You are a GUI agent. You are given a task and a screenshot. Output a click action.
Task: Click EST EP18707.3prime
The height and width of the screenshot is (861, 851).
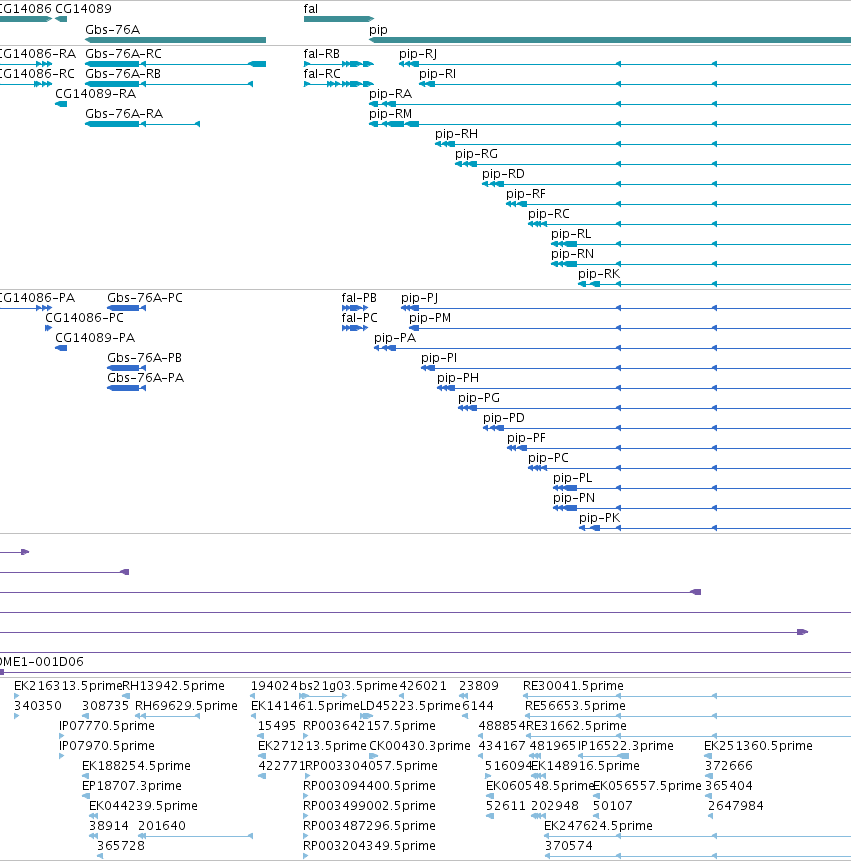(x=132, y=786)
